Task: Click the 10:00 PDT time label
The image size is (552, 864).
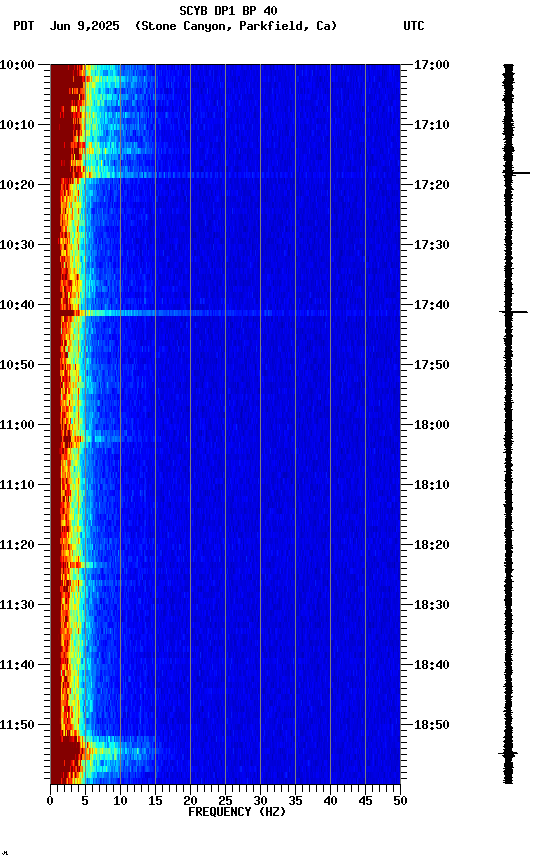Action: point(17,65)
